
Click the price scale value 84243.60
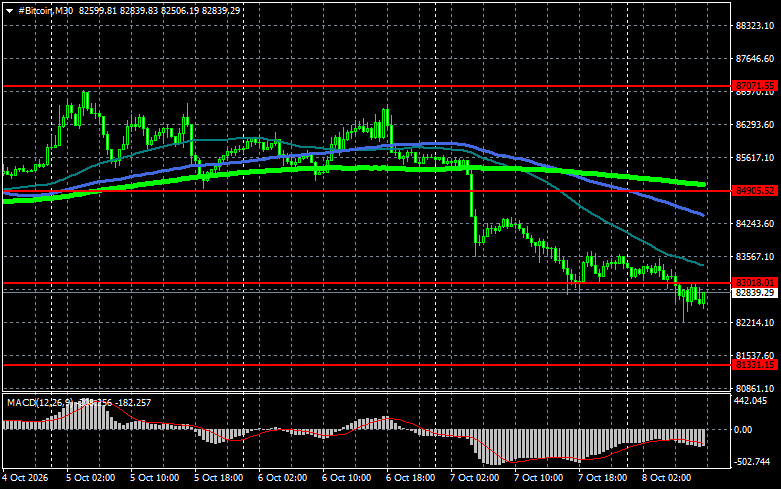755,224
